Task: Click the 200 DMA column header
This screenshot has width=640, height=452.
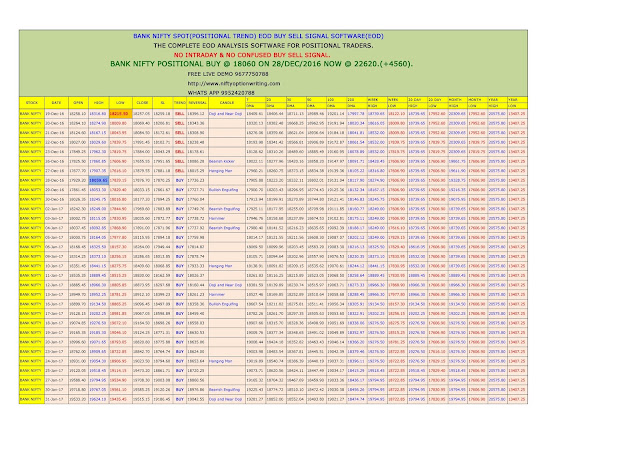Action: [x=356, y=103]
